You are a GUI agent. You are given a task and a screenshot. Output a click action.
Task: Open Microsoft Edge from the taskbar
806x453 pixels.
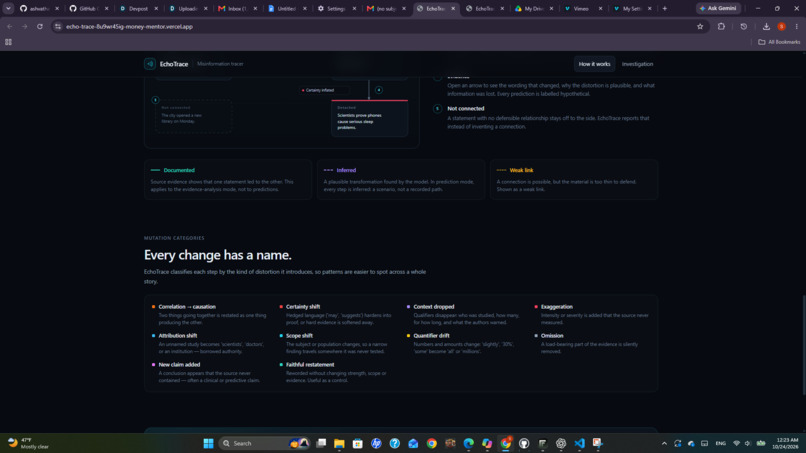(x=468, y=443)
